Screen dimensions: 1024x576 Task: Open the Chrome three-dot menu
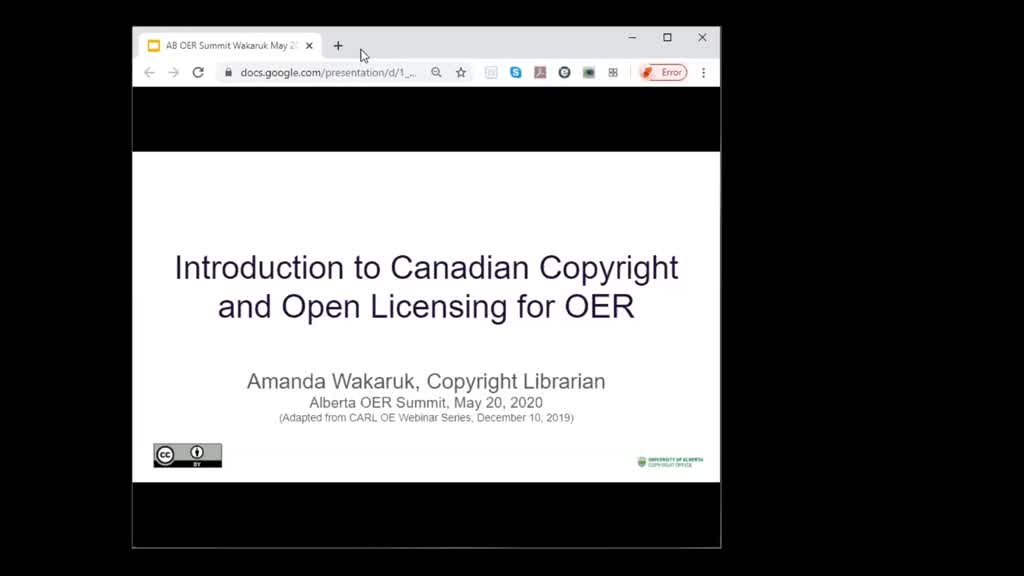point(703,72)
